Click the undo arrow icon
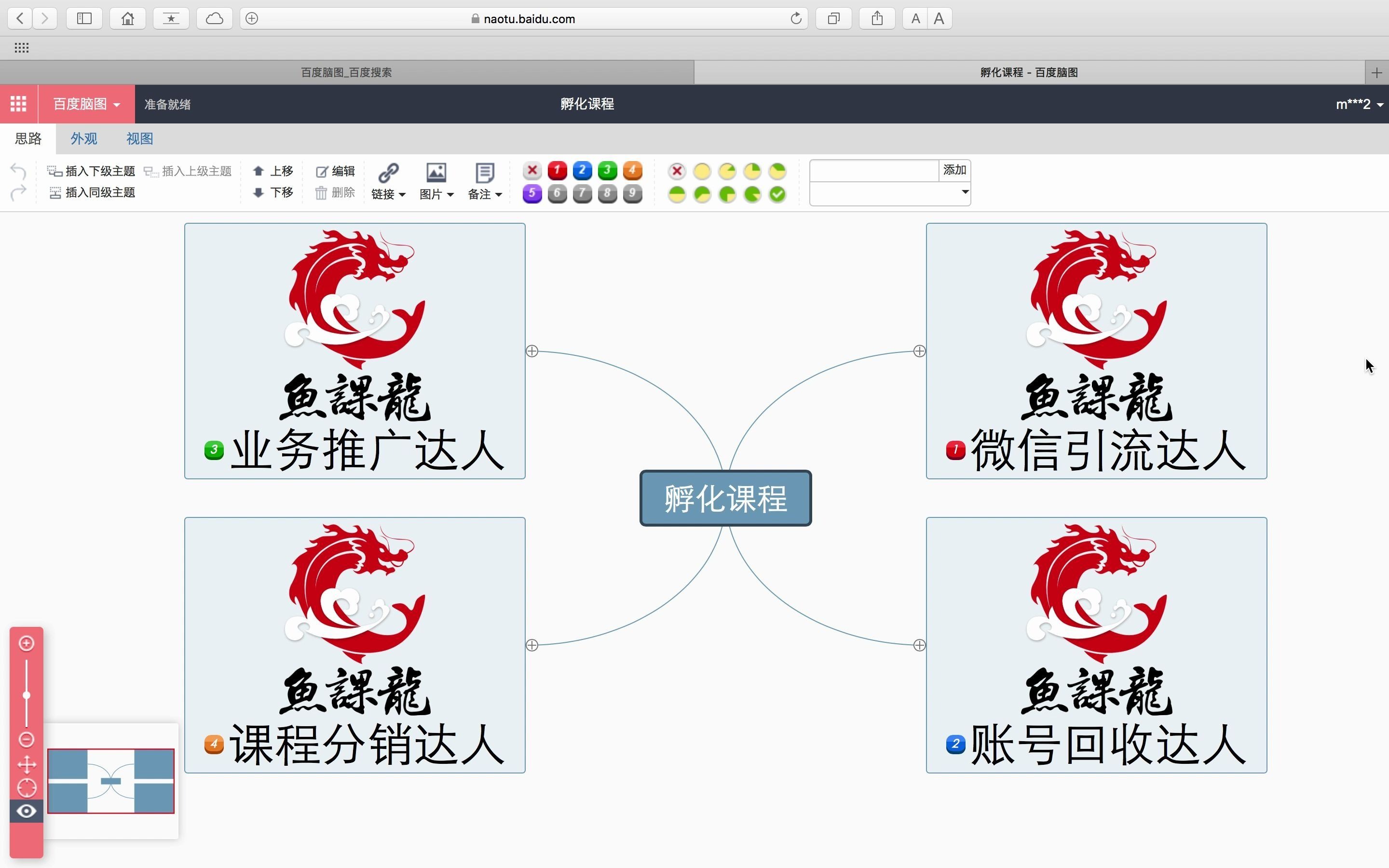Screen dimensions: 1389x868 pyautogui.click(x=18, y=171)
